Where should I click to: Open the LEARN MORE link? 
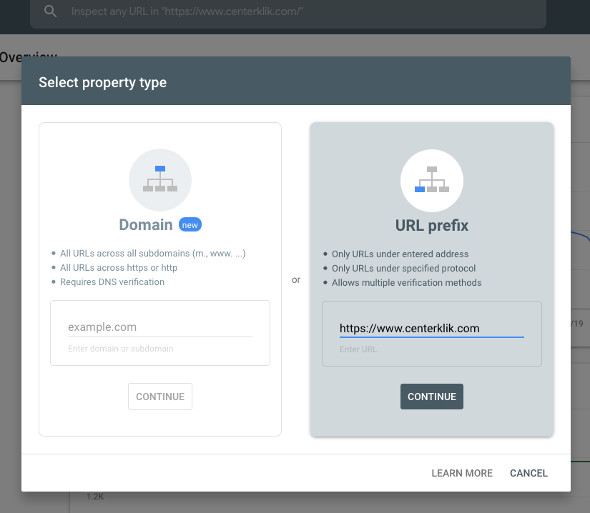click(462, 473)
